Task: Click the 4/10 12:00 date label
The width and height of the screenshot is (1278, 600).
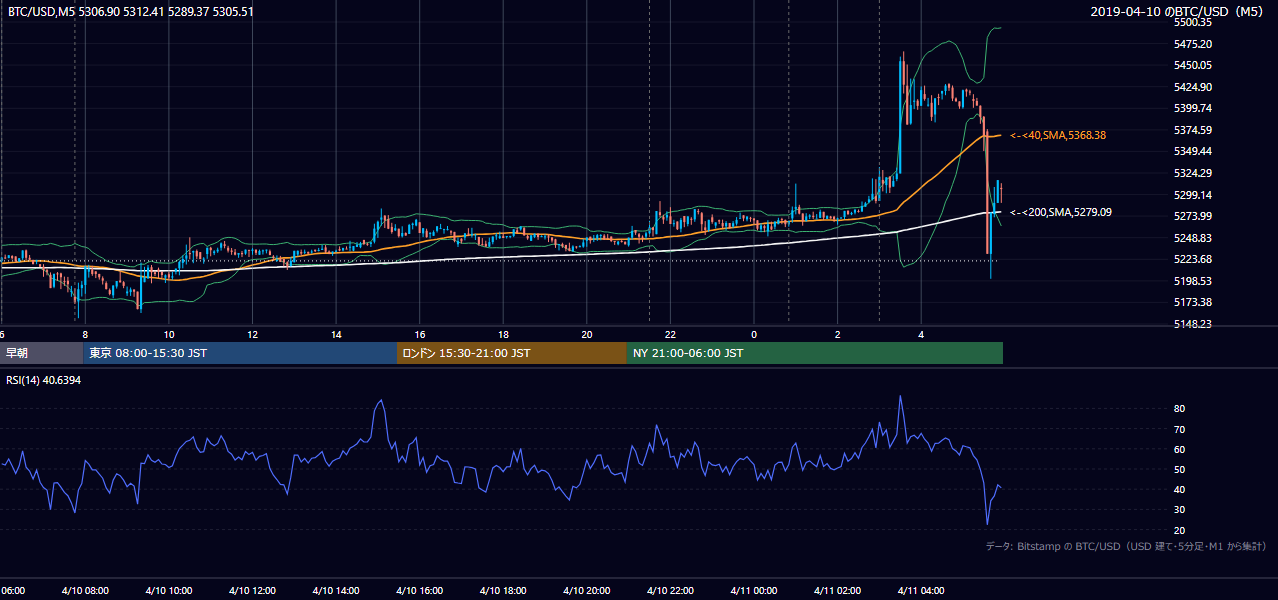Action: (x=251, y=590)
